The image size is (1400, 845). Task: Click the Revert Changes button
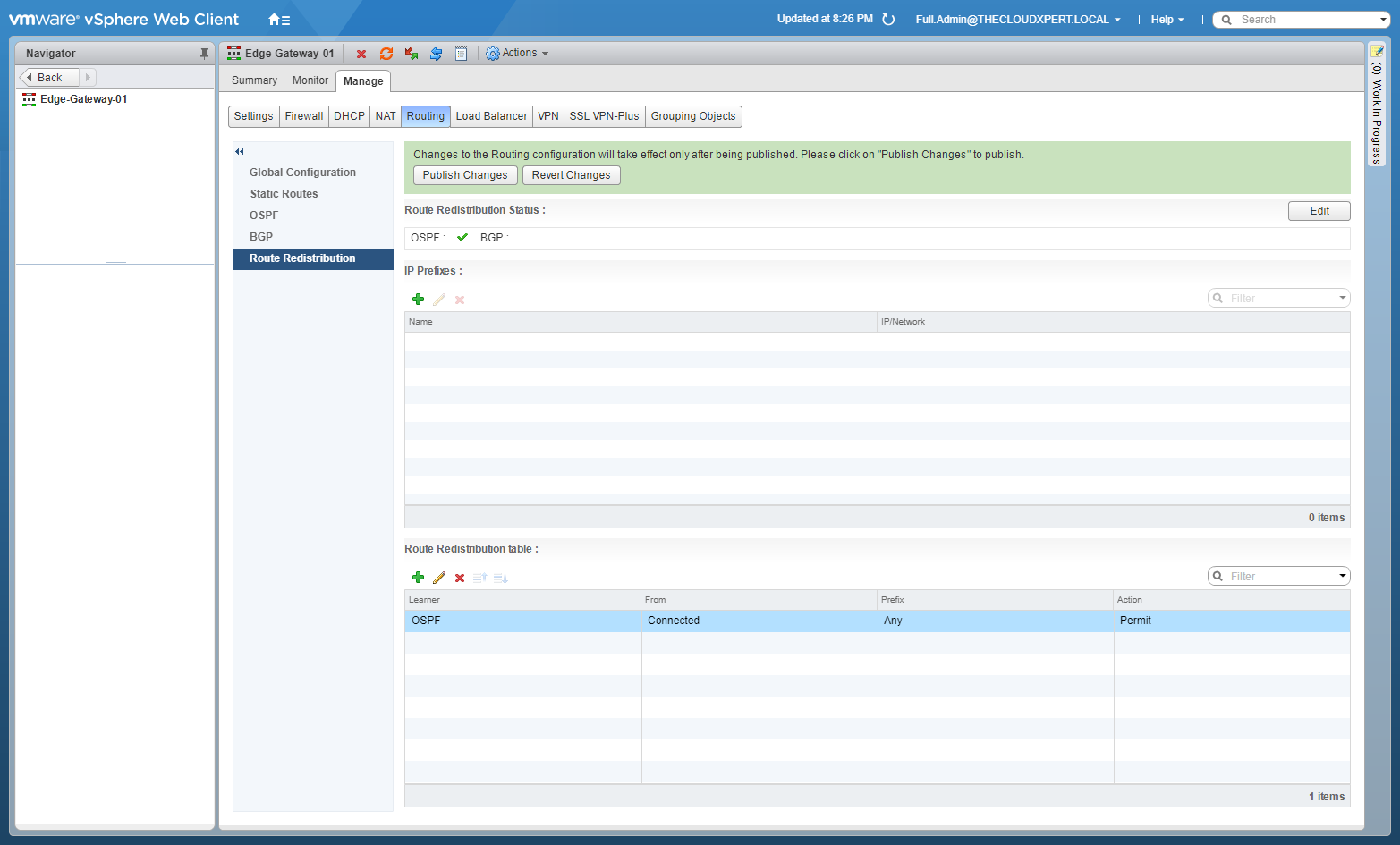point(571,175)
